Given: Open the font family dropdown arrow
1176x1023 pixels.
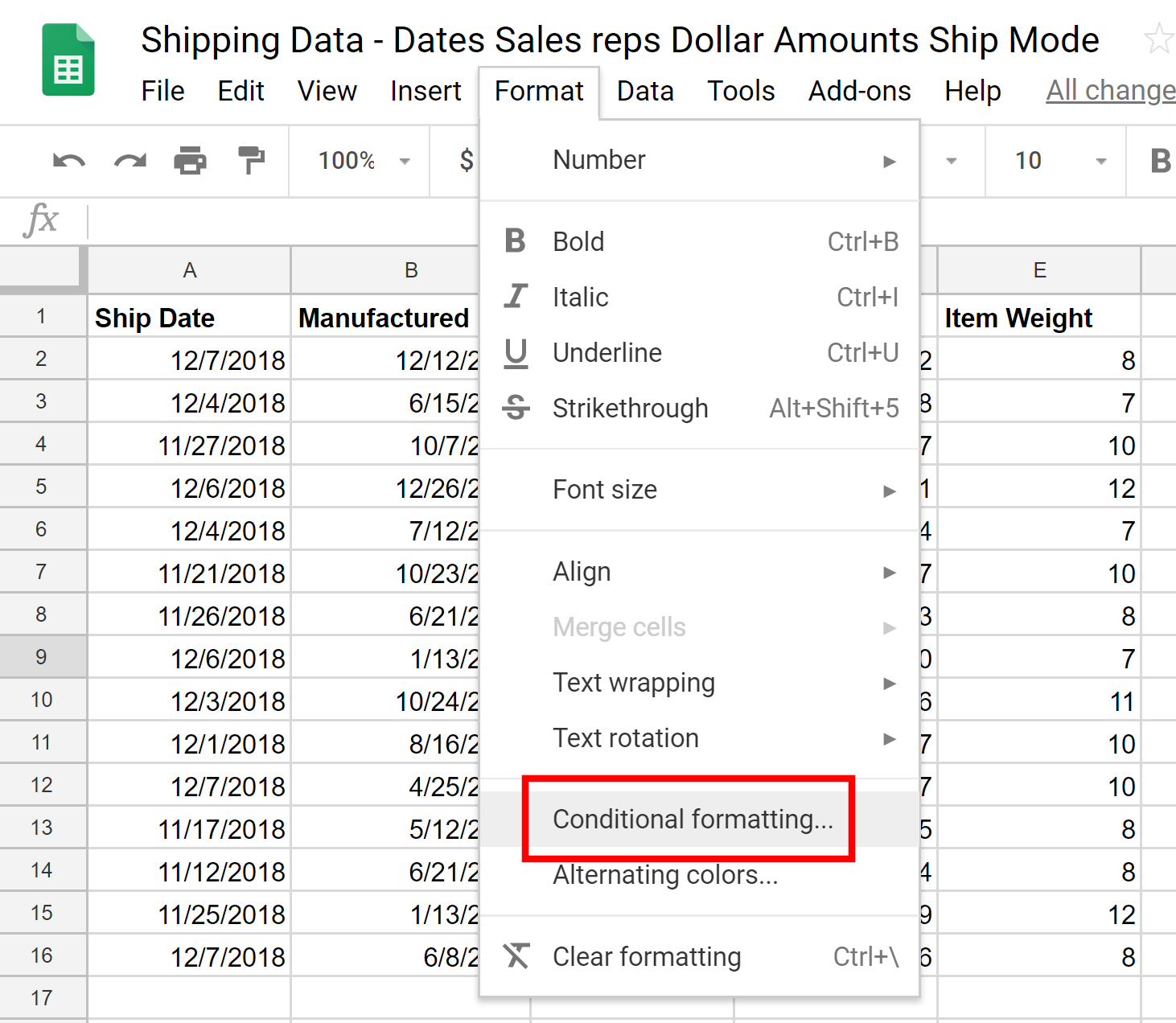Looking at the screenshot, I should tap(952, 161).
